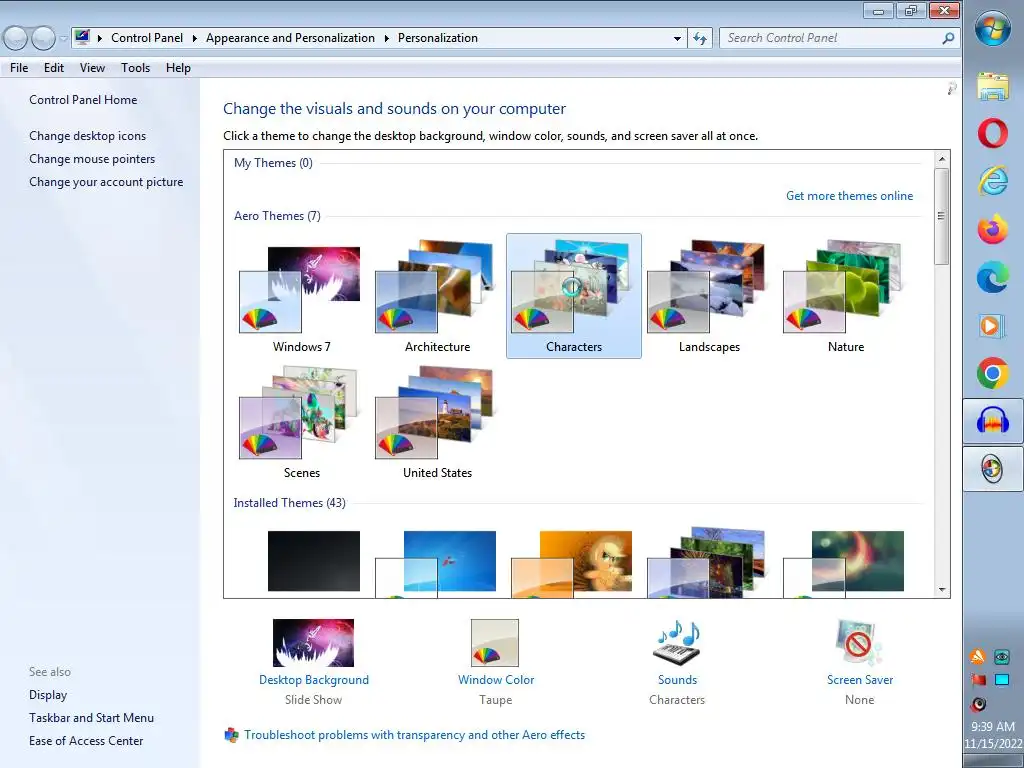Open the Help menu

[x=178, y=68]
